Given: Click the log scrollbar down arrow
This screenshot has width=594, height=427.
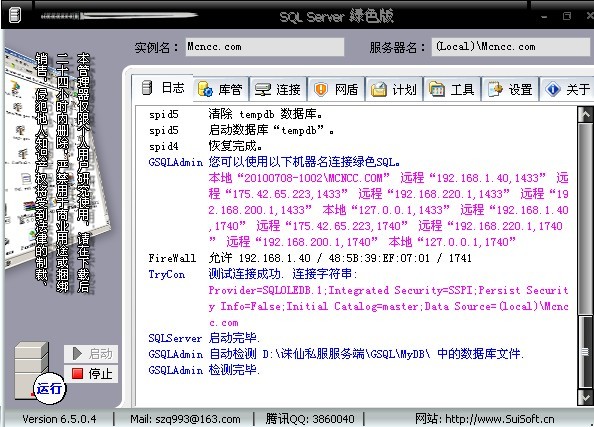Looking at the screenshot, I should 585,397.
